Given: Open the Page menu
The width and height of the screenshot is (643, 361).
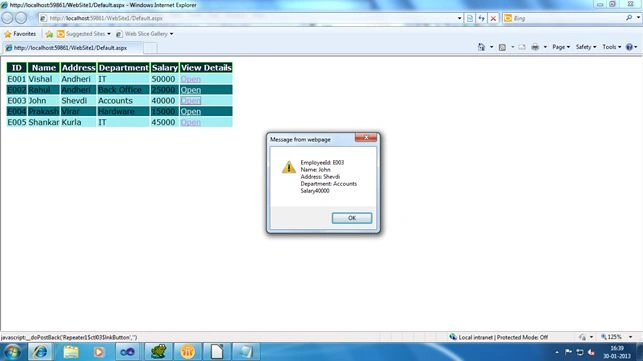Looking at the screenshot, I should click(561, 47).
